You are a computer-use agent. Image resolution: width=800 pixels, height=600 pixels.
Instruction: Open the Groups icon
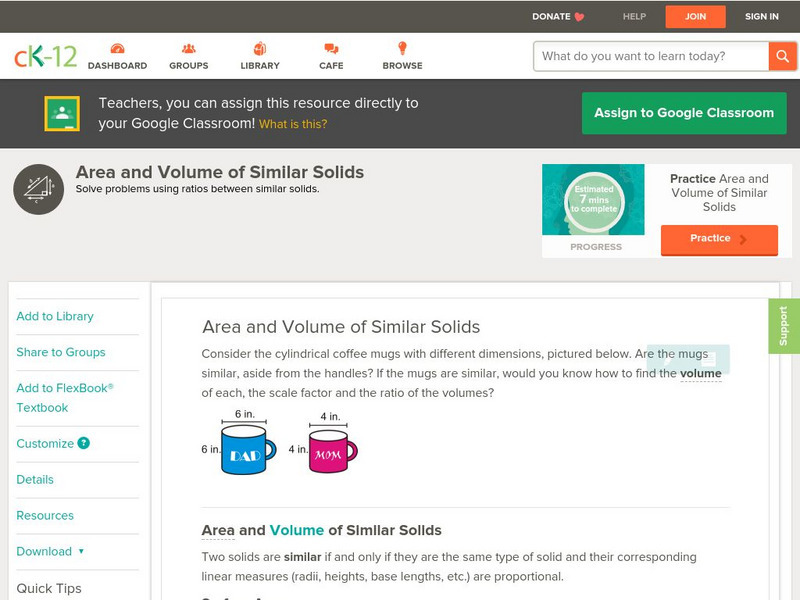188,49
